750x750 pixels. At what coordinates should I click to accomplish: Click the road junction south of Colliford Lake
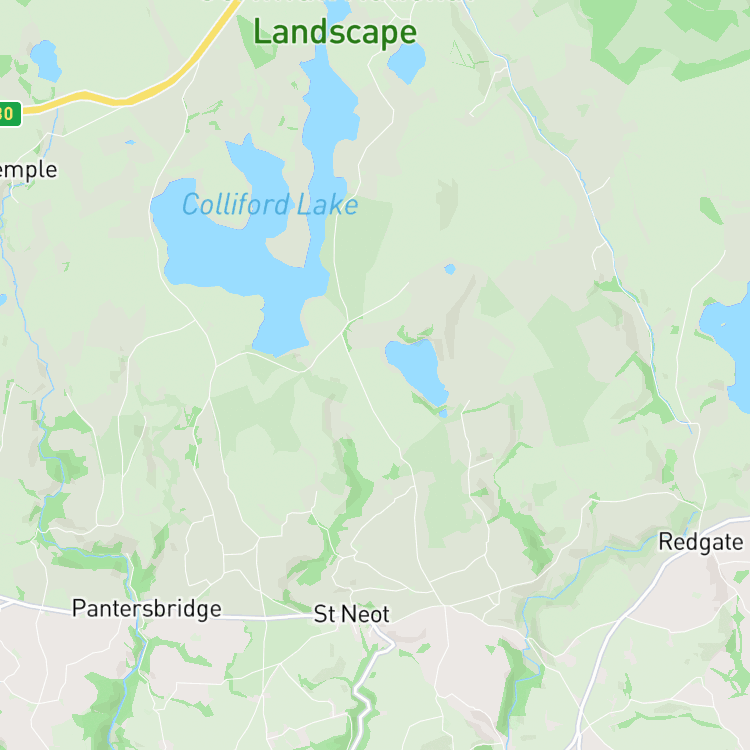347,321
